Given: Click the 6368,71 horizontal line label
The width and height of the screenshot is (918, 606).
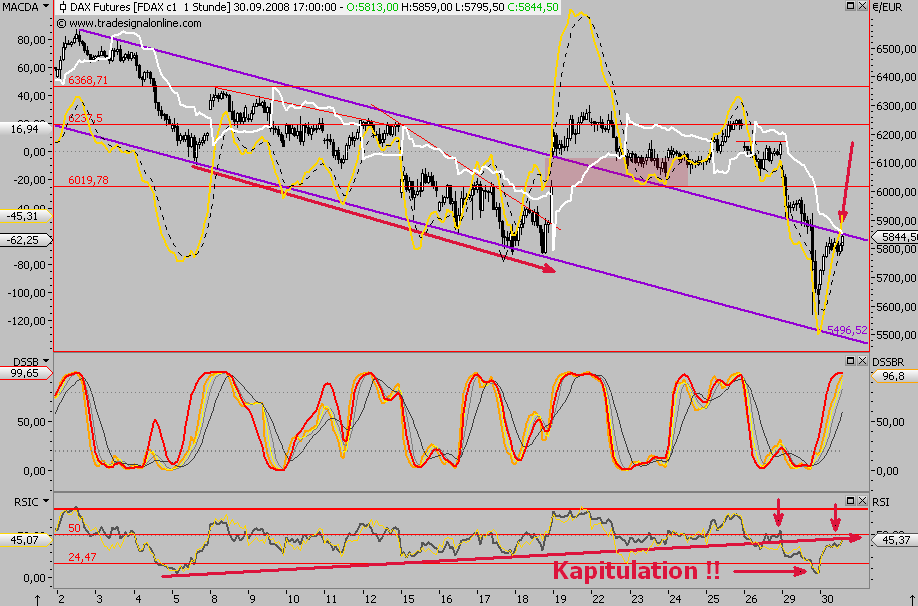Looking at the screenshot, I should point(88,80).
